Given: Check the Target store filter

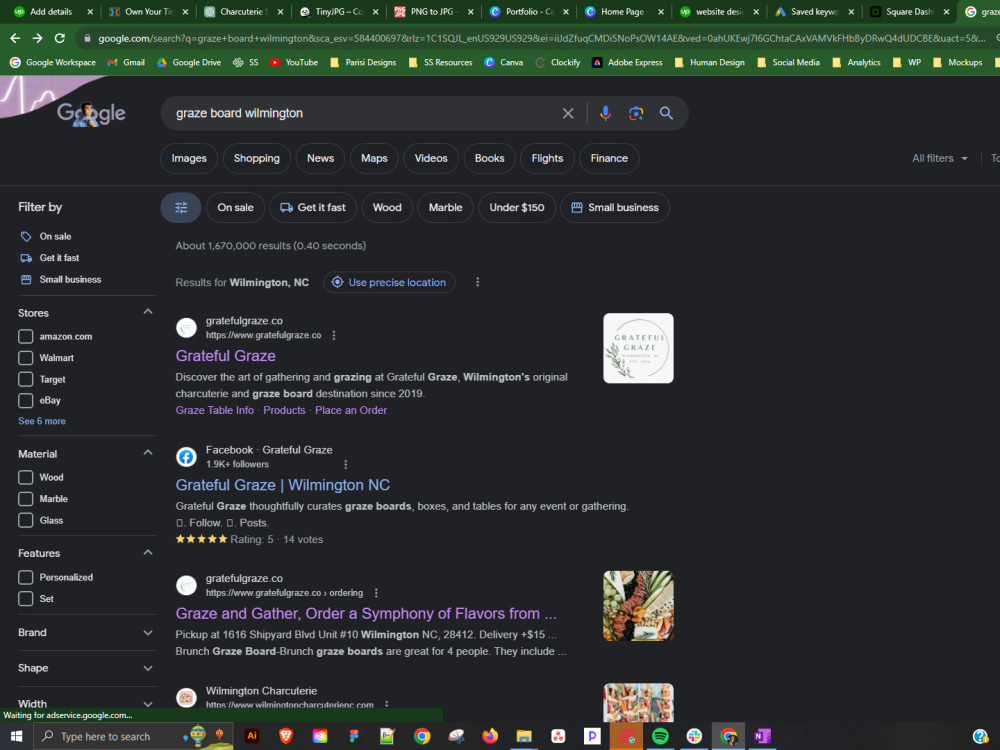Looking at the screenshot, I should point(26,379).
